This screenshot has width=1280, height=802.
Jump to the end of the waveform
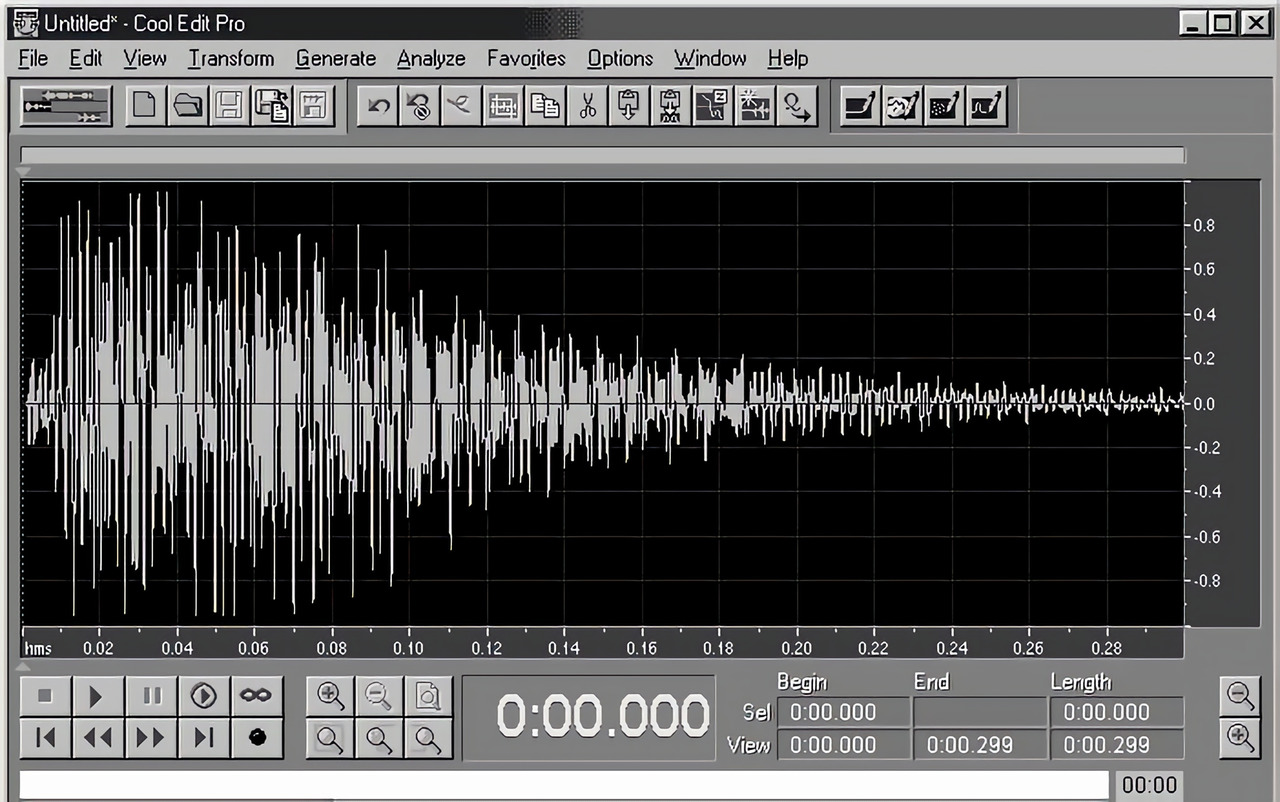point(204,739)
